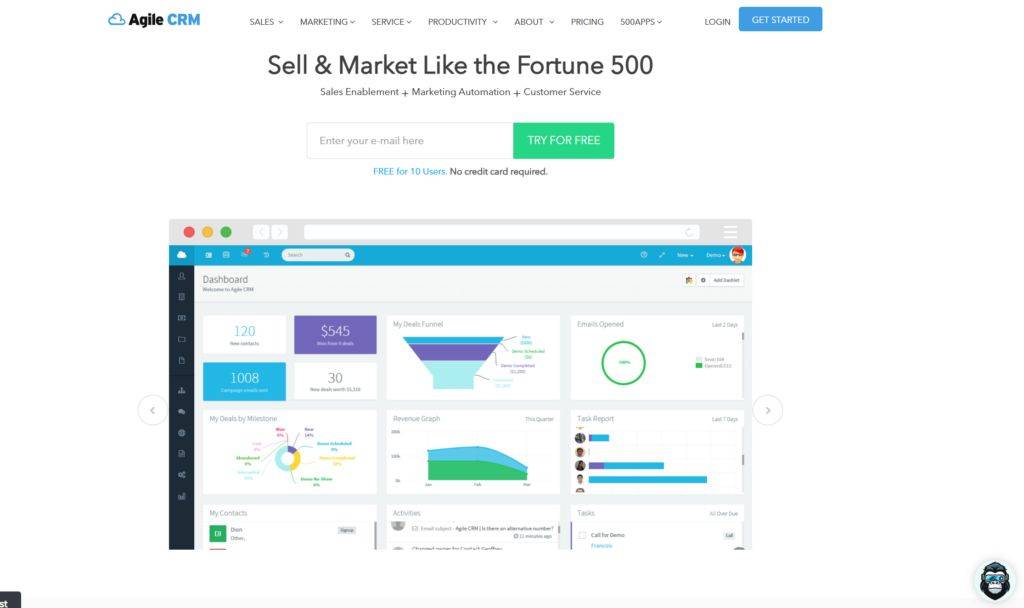Click the Get Started button
This screenshot has width=1024, height=608.
780,20
